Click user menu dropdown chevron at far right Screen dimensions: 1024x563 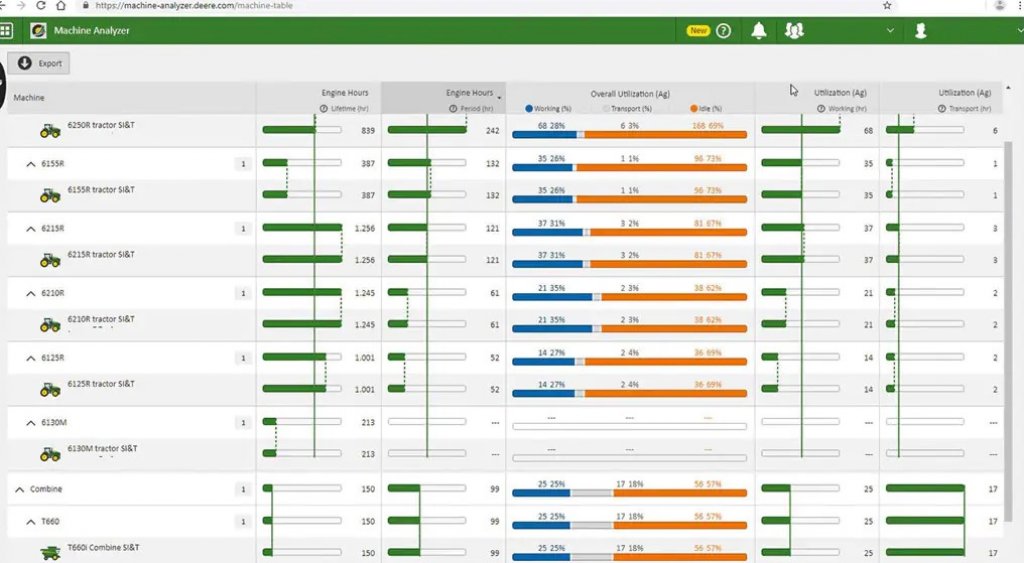coord(1020,31)
